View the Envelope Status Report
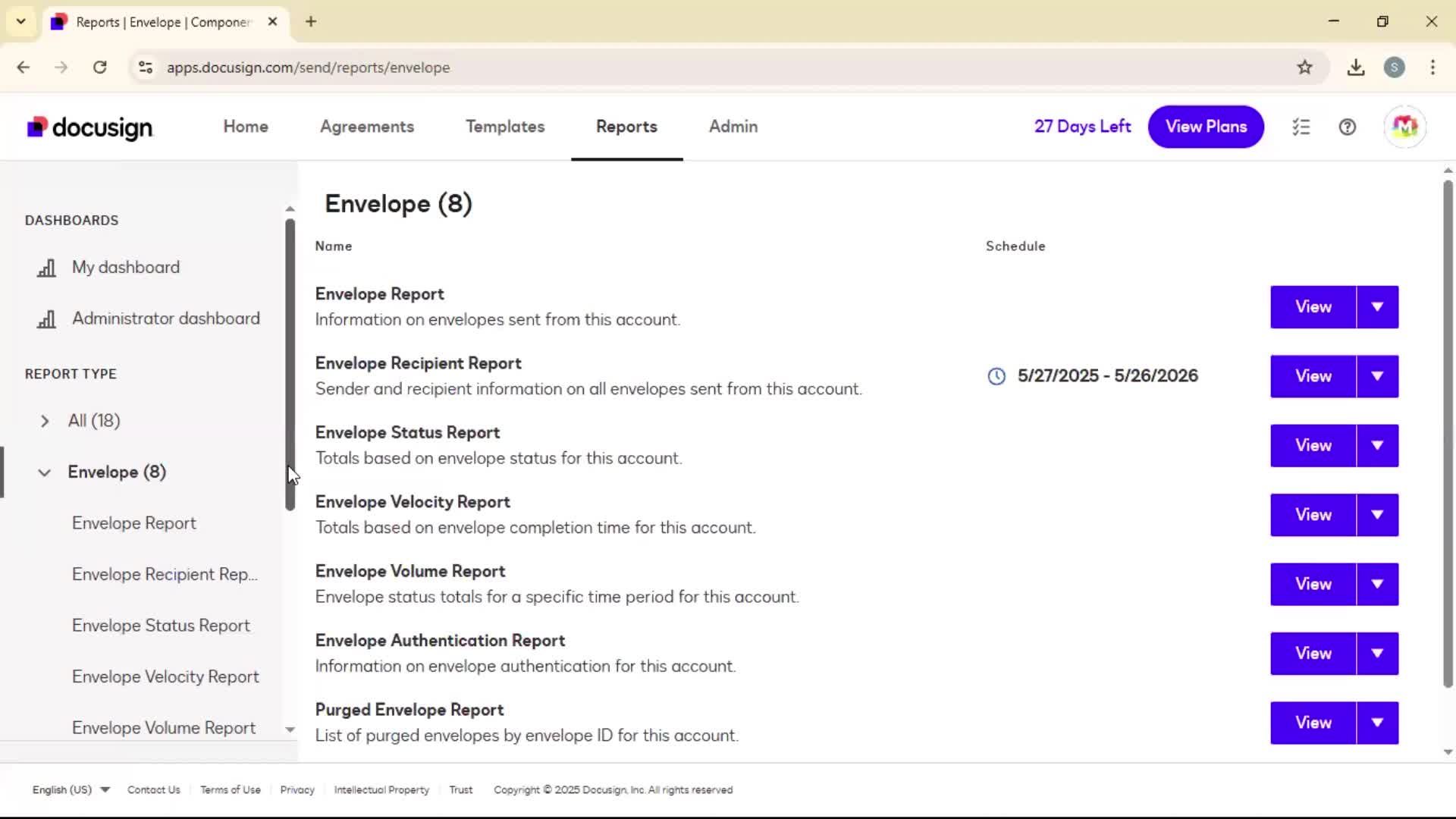 click(1313, 446)
